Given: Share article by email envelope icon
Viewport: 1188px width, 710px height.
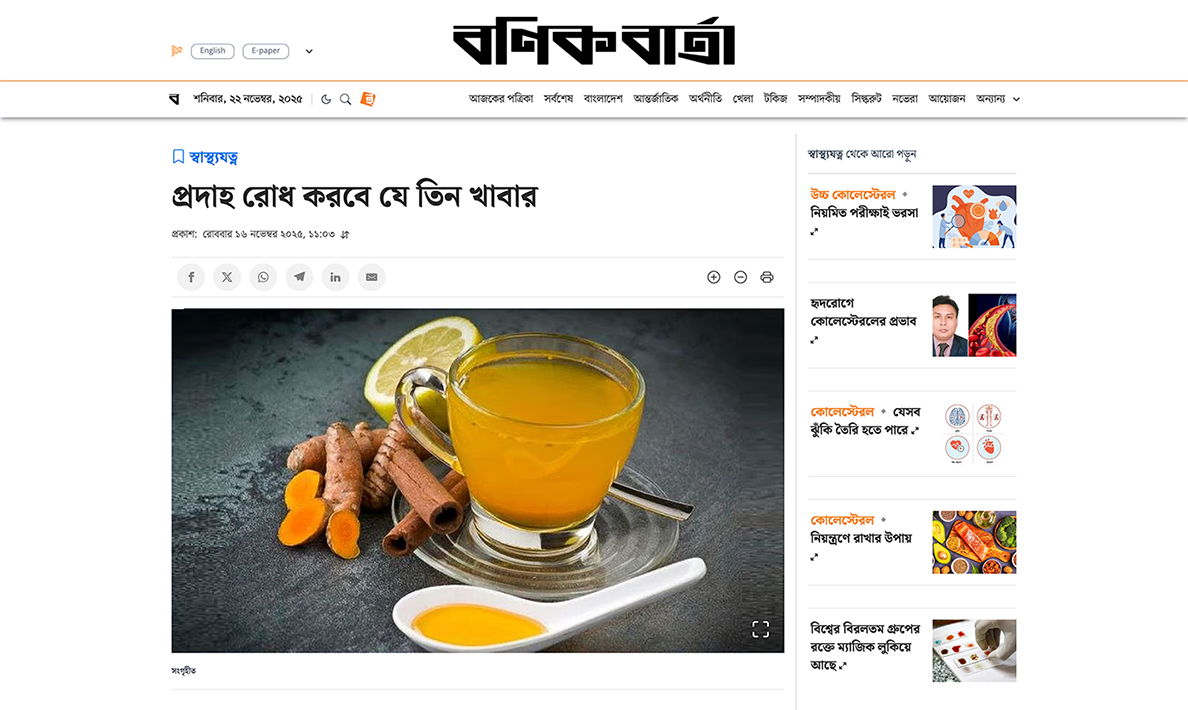Looking at the screenshot, I should (x=371, y=277).
